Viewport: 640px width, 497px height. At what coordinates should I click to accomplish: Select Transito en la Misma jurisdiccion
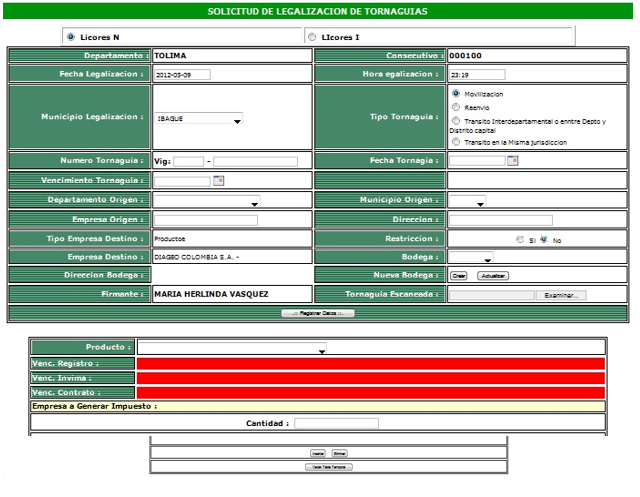[x=457, y=142]
